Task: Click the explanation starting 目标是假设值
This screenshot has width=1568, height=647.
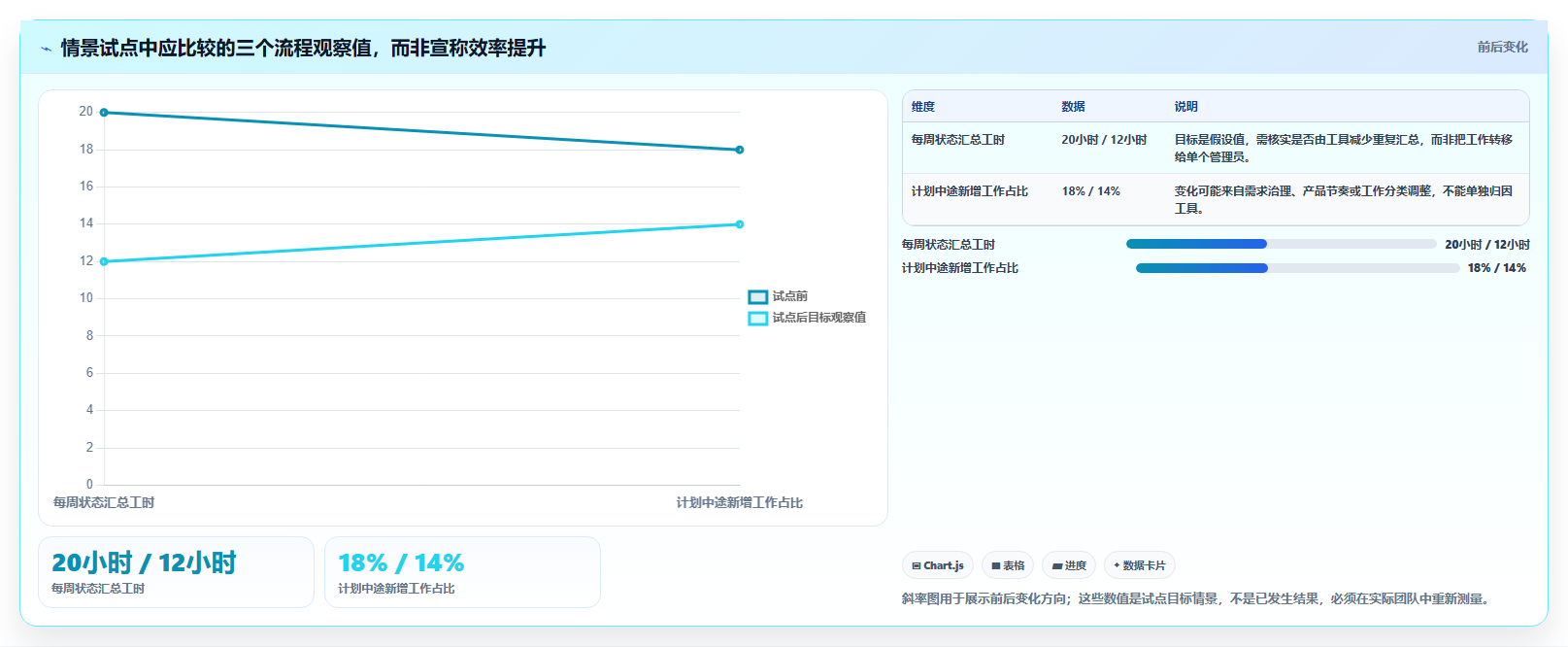Action: pyautogui.click(x=1344, y=149)
